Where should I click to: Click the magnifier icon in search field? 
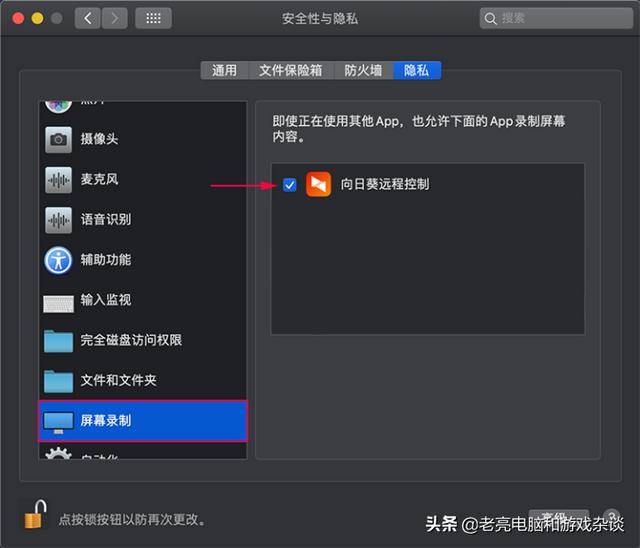pyautogui.click(x=490, y=18)
